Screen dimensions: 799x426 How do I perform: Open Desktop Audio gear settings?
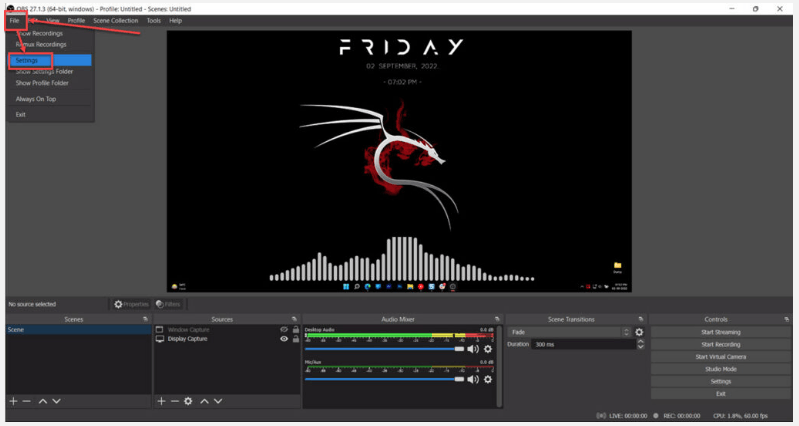(488, 349)
